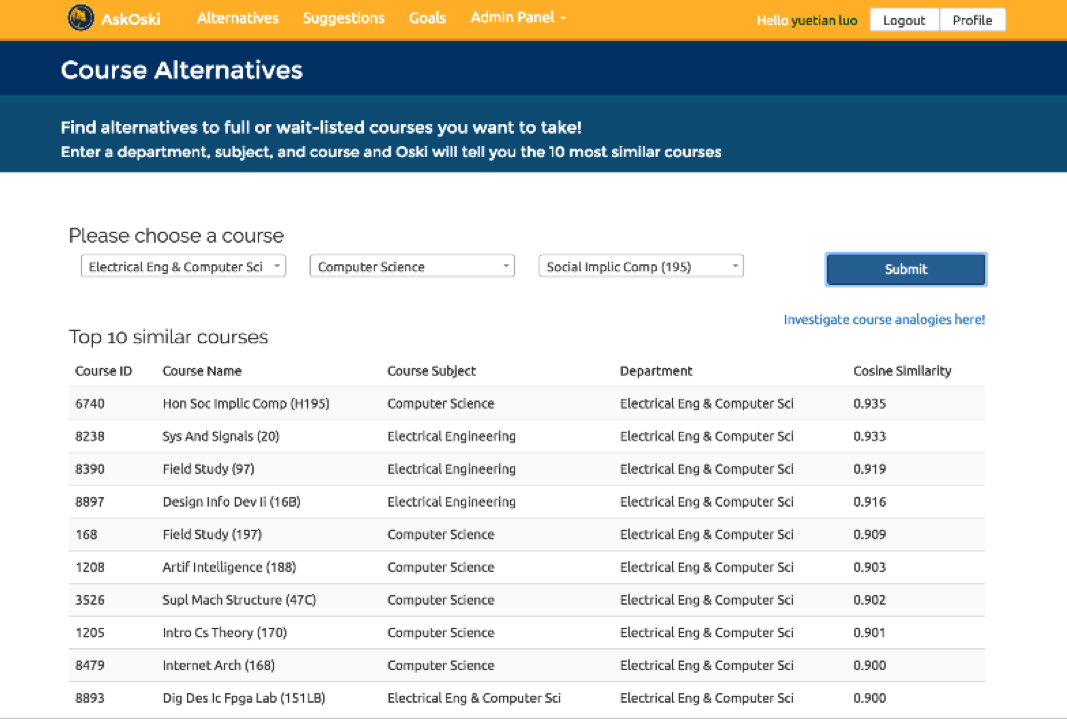This screenshot has height=719, width=1067.
Task: Follow the Investigate course analogies link
Action: click(884, 320)
